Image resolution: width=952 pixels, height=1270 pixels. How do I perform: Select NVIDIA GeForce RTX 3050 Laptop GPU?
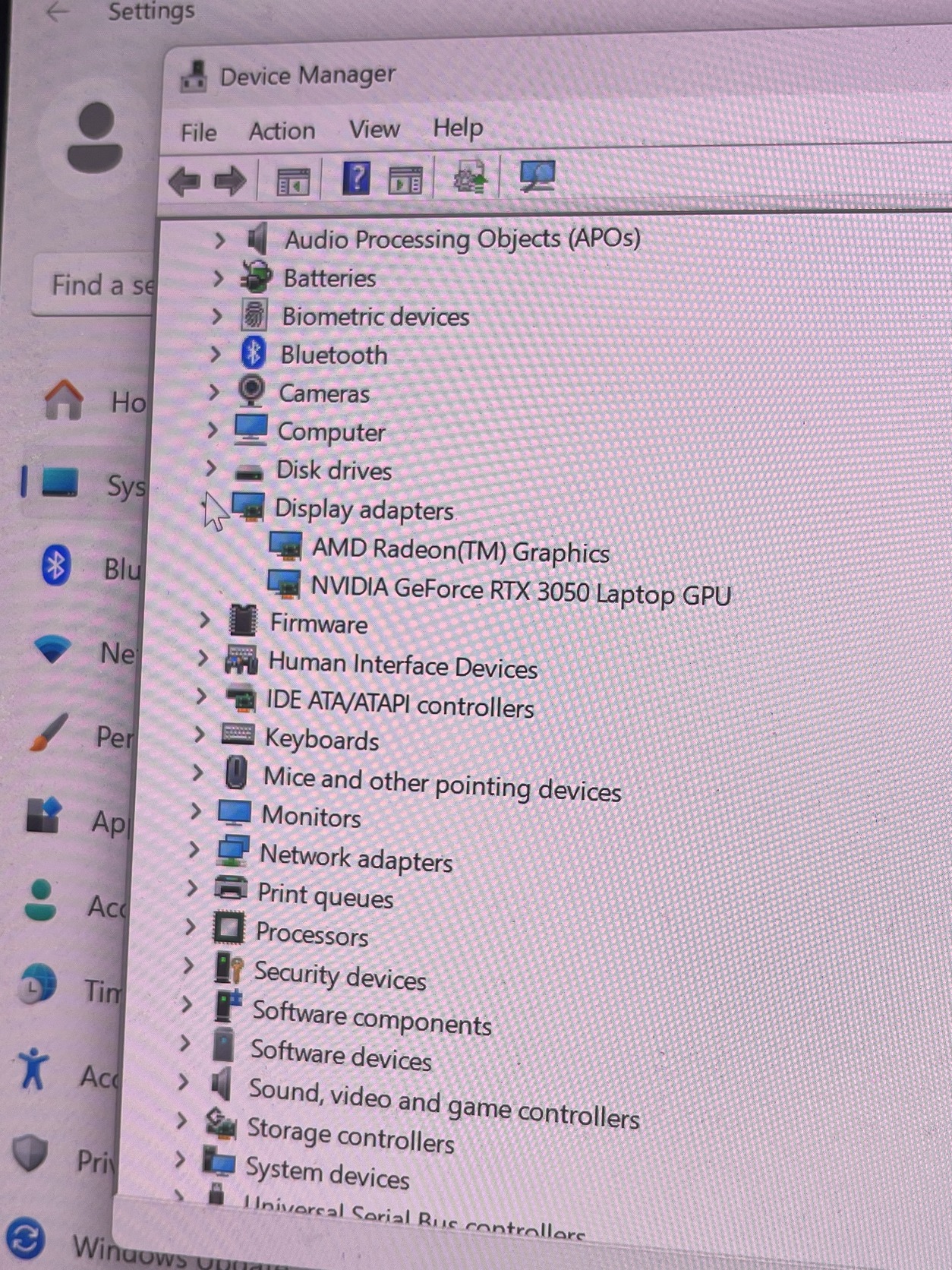(521, 591)
